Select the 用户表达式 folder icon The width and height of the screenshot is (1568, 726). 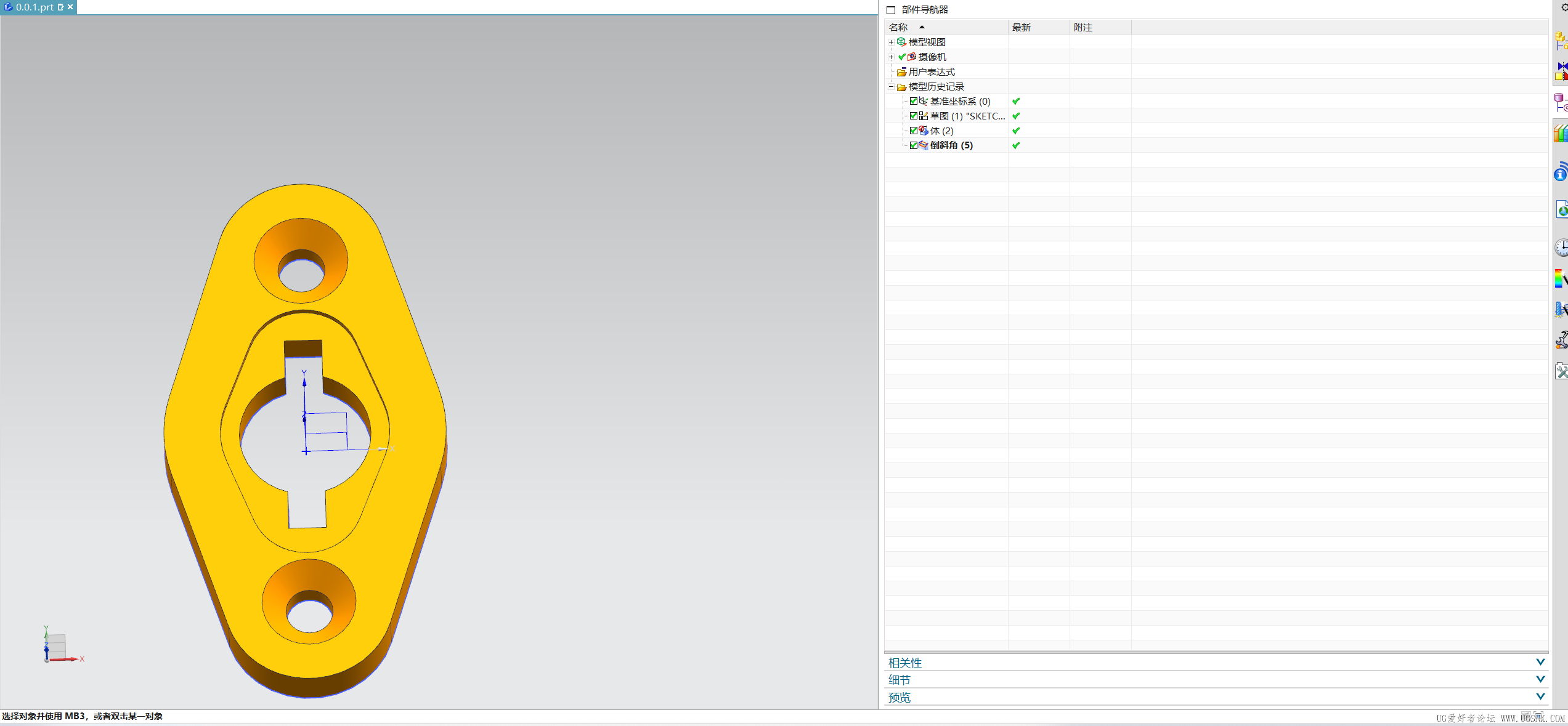click(x=901, y=72)
